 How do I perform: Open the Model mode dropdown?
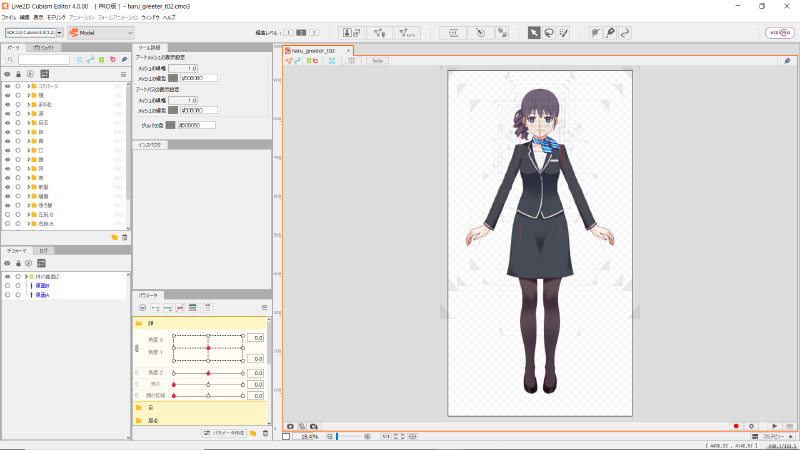coord(101,33)
